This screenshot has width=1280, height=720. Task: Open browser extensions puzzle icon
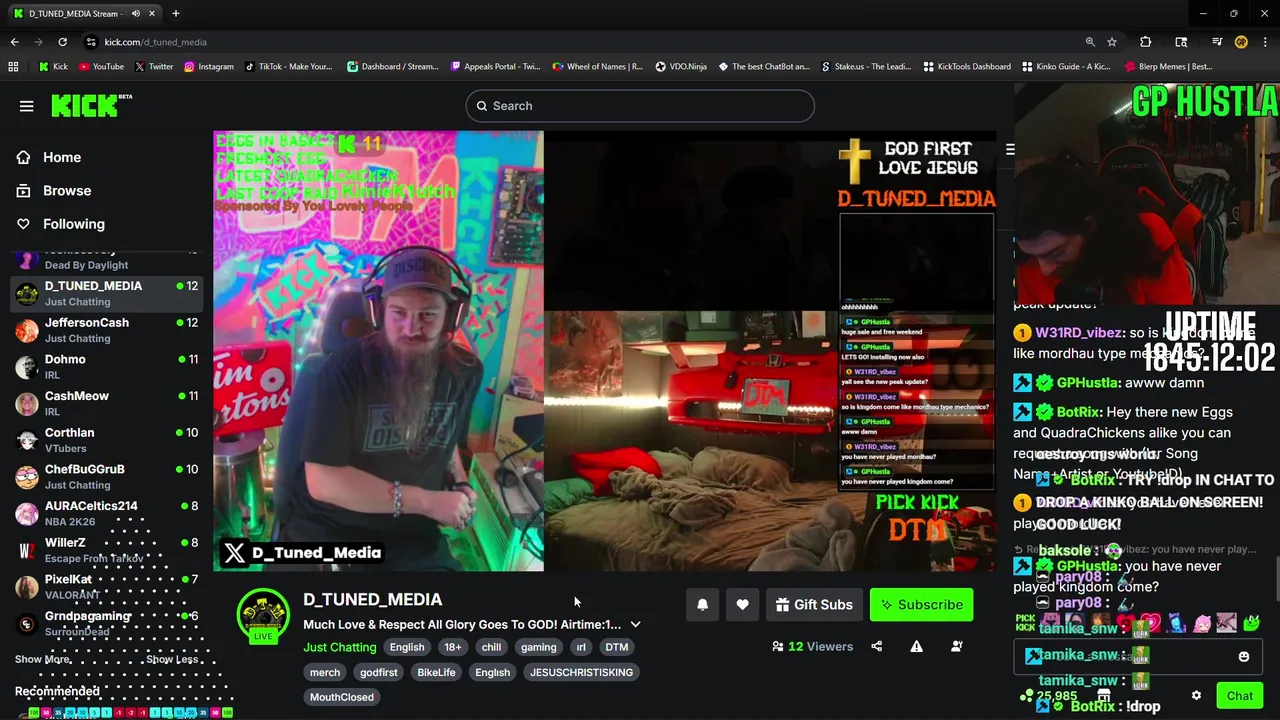click(1146, 42)
